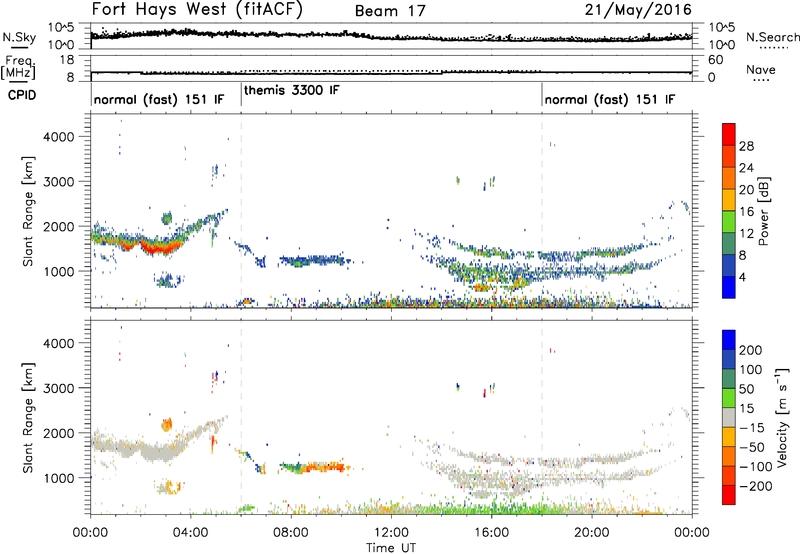Click the date "21/May/2016"

638,10
